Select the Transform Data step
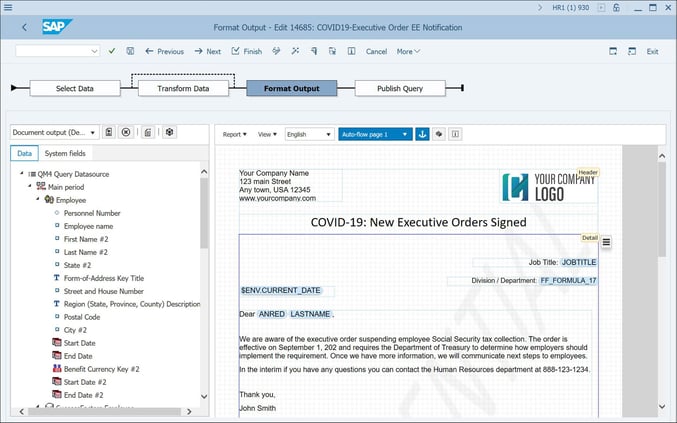 [183, 88]
